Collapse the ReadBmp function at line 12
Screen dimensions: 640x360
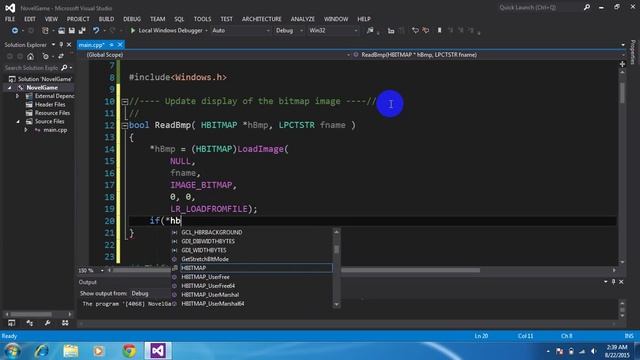[124, 126]
